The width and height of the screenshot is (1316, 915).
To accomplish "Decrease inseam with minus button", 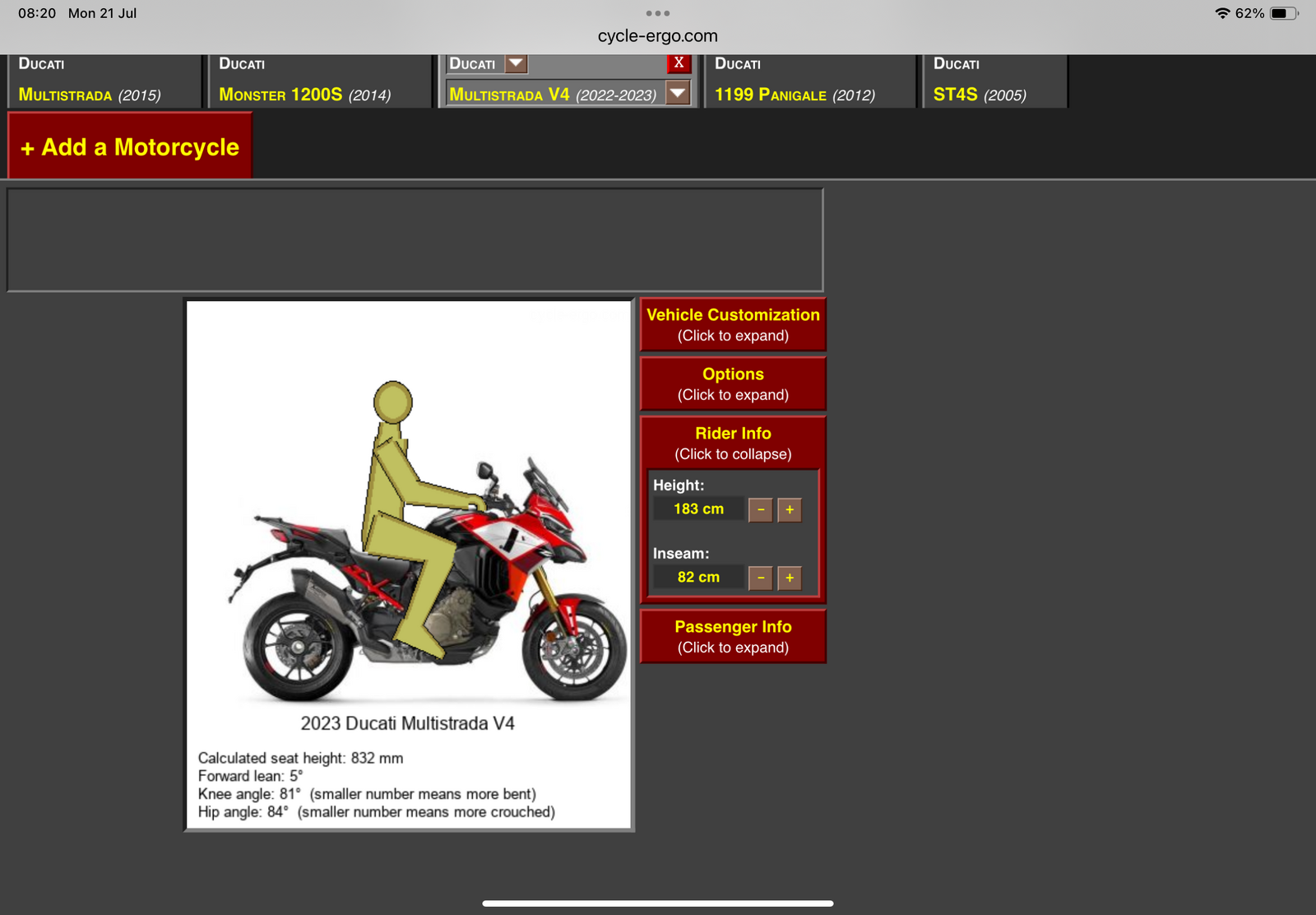I will [x=761, y=578].
